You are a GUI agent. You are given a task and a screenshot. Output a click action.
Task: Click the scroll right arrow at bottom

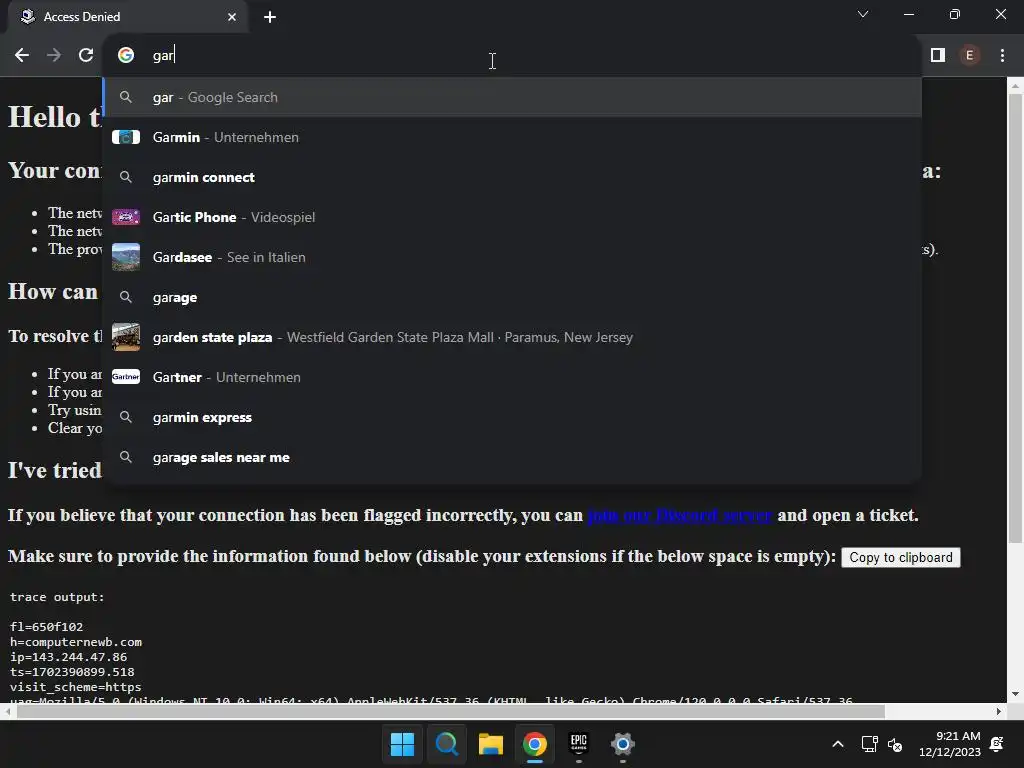pos(999,711)
